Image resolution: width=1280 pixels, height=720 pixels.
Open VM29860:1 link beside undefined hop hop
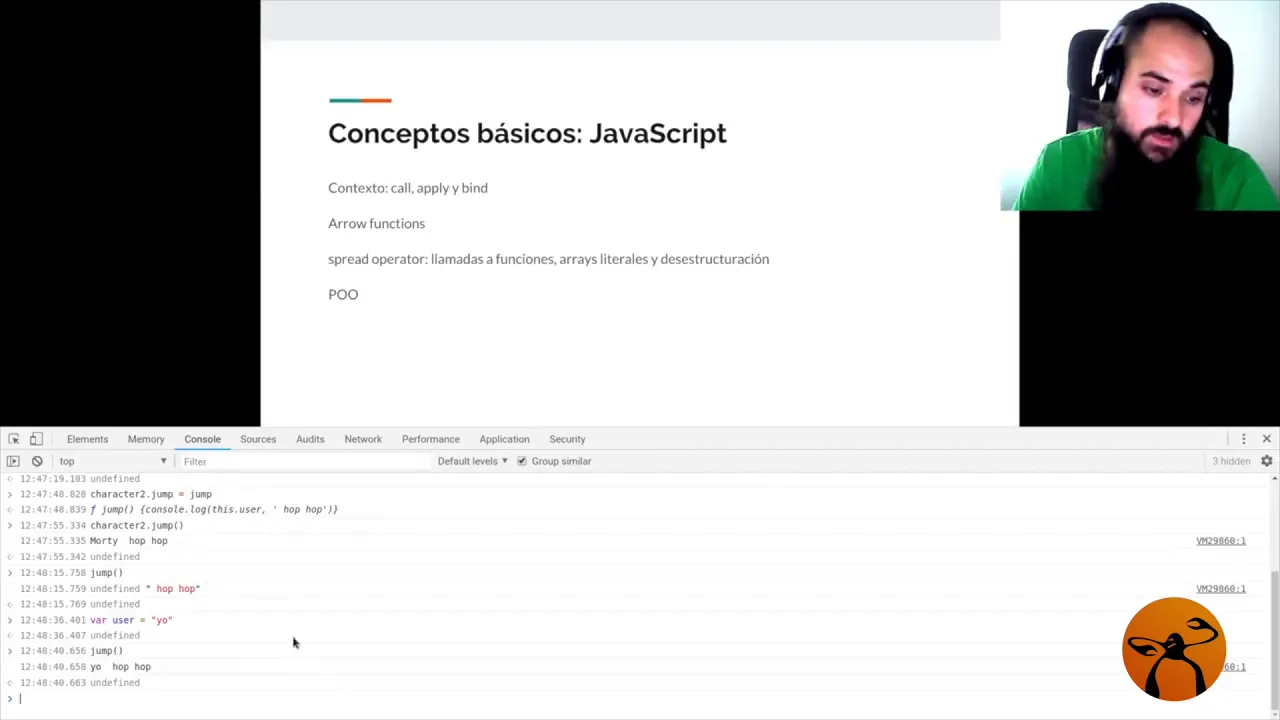click(1220, 589)
